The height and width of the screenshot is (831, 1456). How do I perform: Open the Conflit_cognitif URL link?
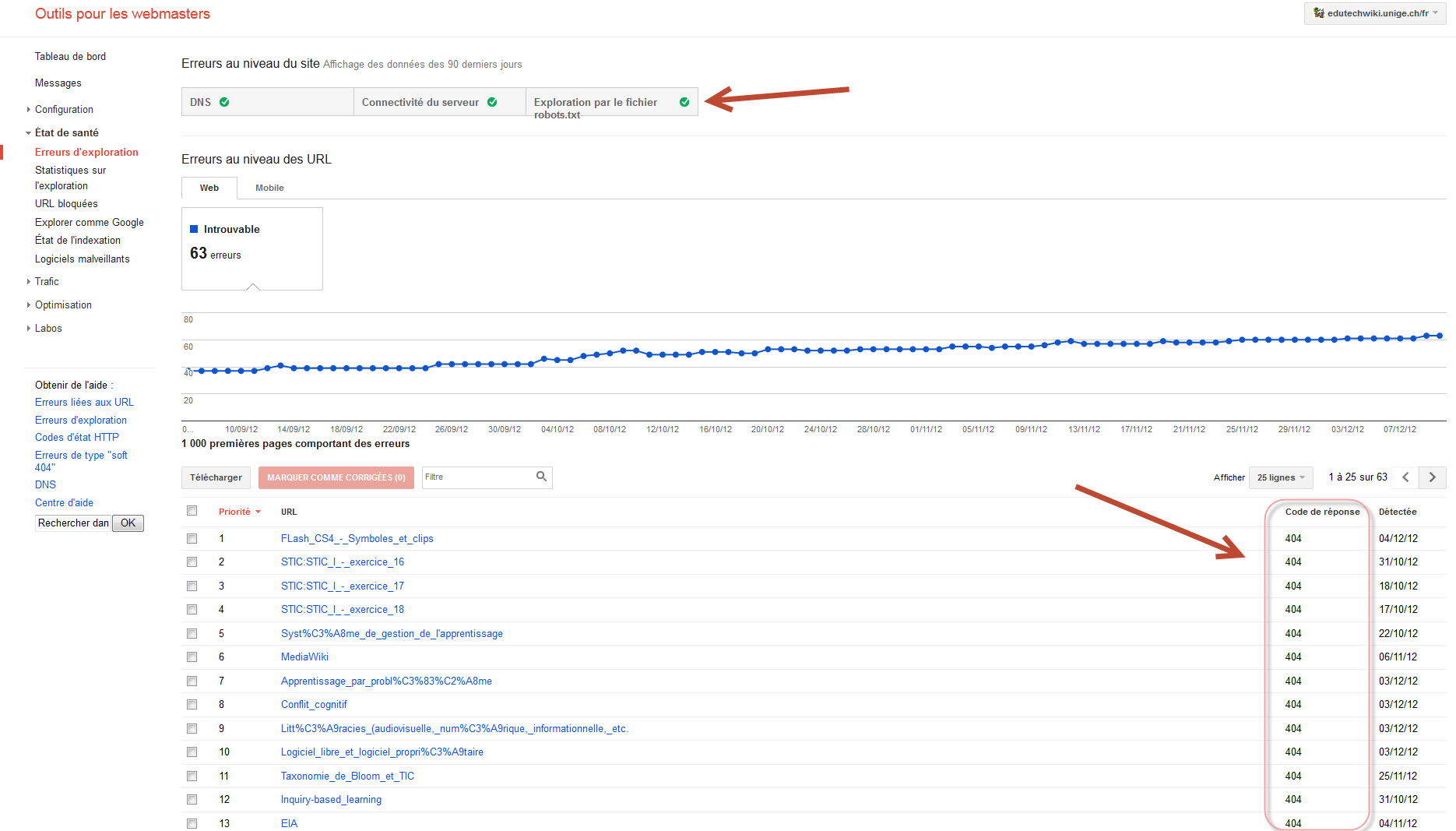click(314, 704)
